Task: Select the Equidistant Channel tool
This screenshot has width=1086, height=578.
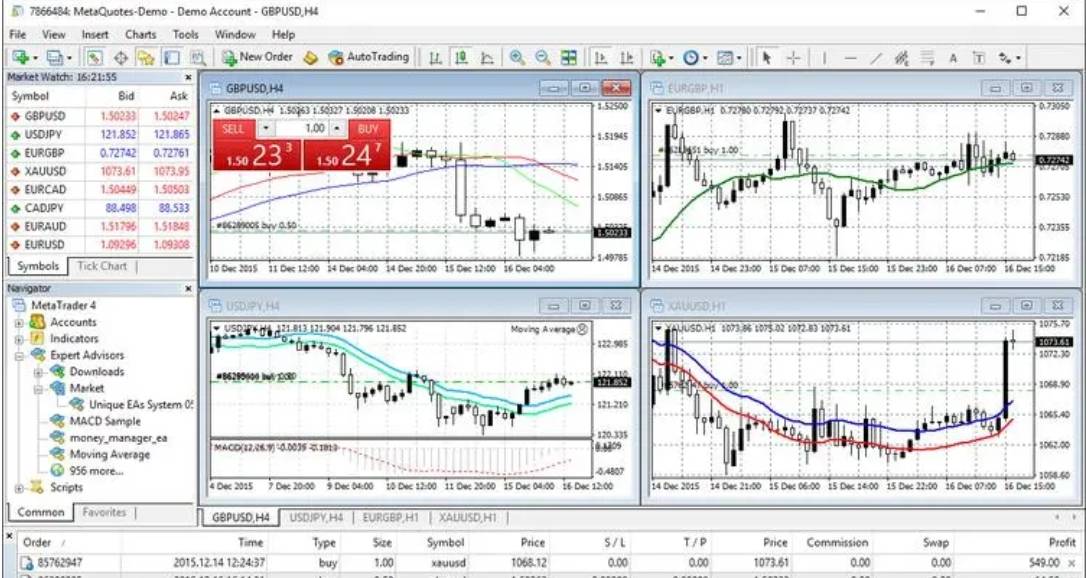Action: [902, 57]
